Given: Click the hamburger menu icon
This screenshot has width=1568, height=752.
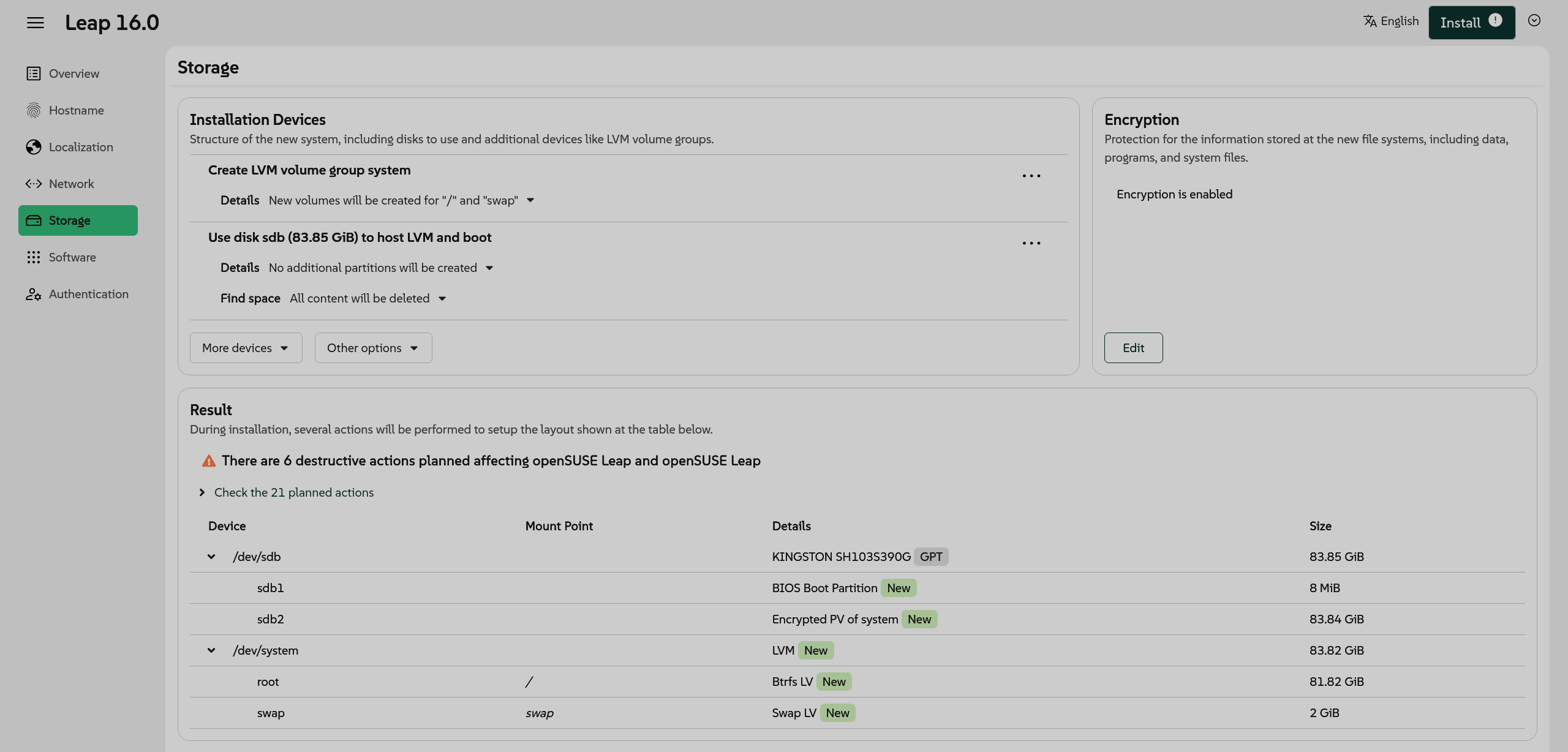Looking at the screenshot, I should tap(36, 23).
